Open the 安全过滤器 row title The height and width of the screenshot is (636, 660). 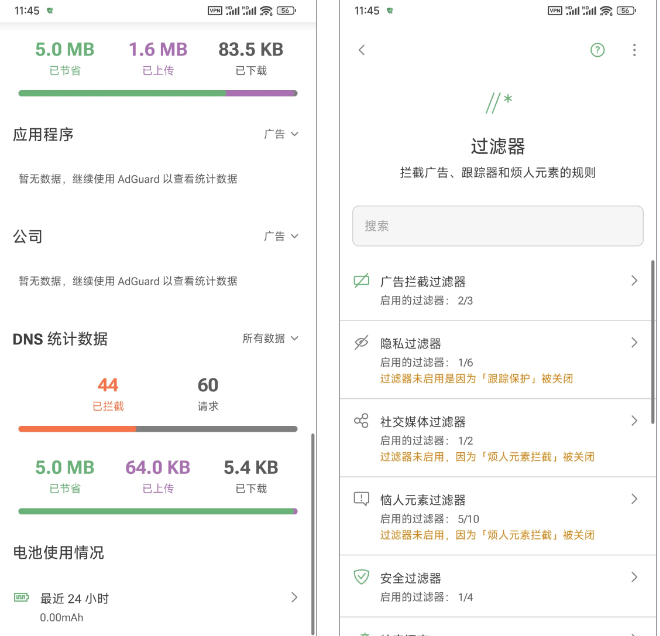(x=410, y=578)
